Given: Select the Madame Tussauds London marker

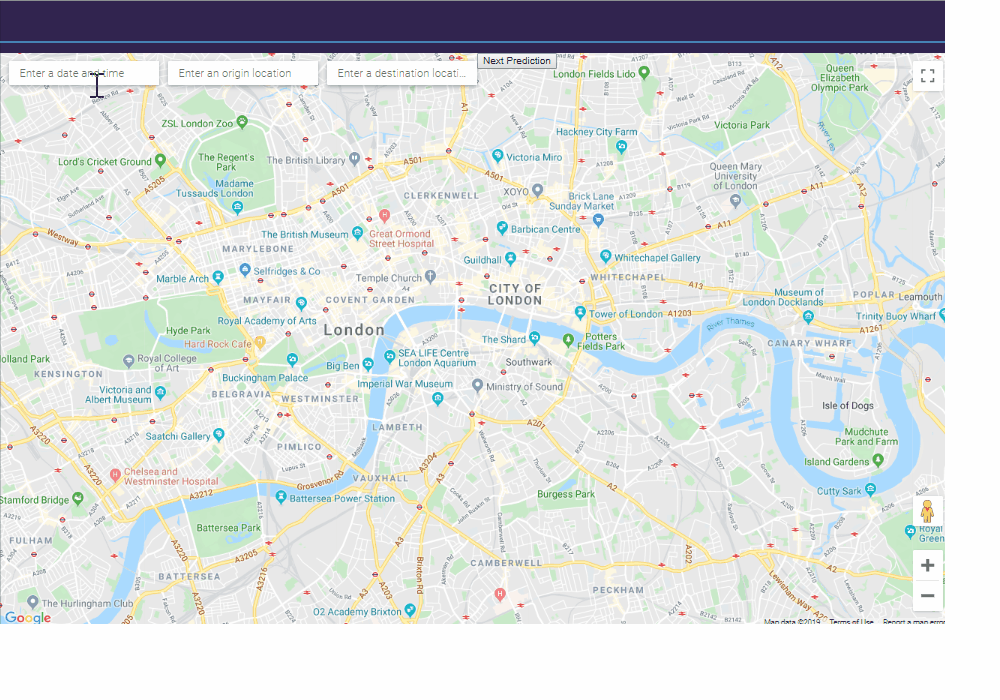Looking at the screenshot, I should click(238, 207).
